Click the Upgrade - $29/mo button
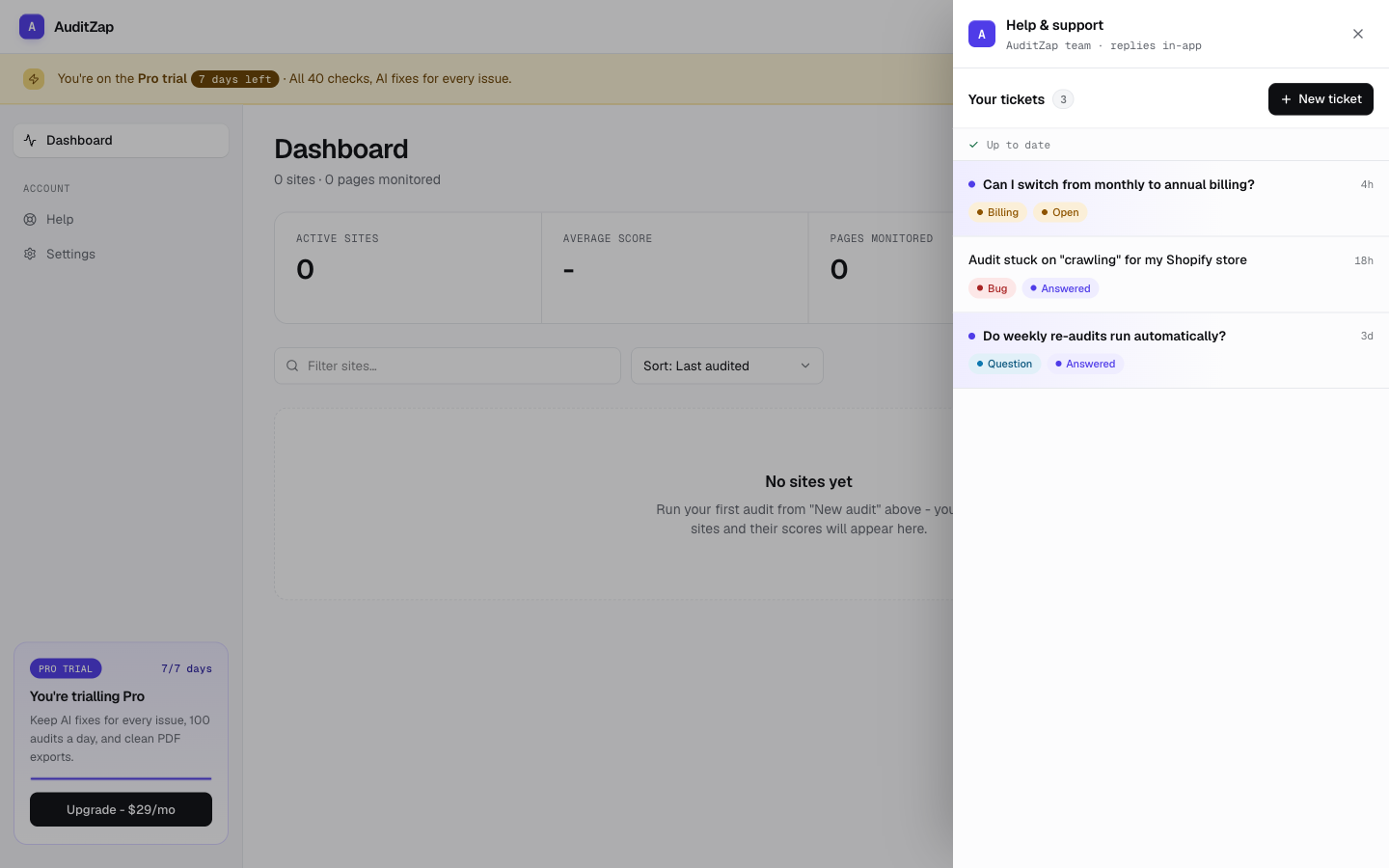The height and width of the screenshot is (868, 1389). (x=121, y=809)
